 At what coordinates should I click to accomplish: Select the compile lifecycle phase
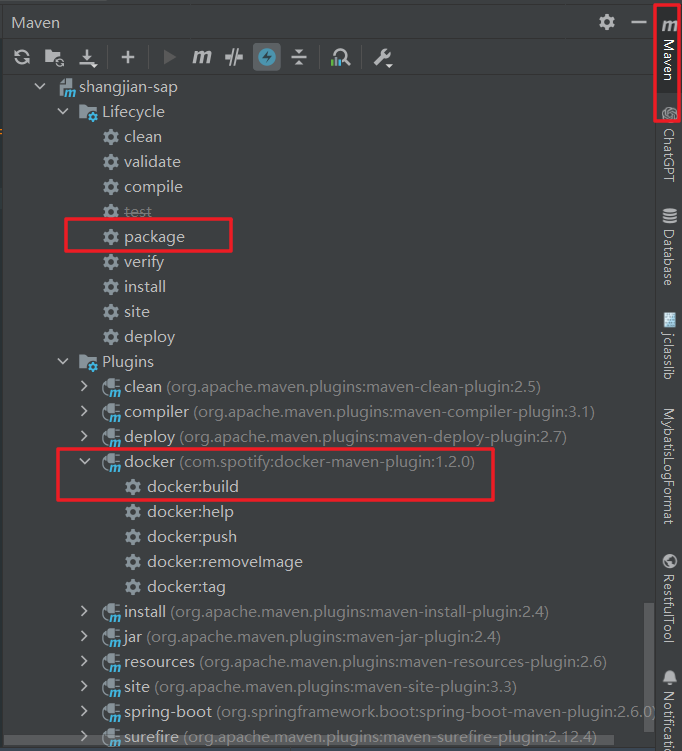click(153, 187)
